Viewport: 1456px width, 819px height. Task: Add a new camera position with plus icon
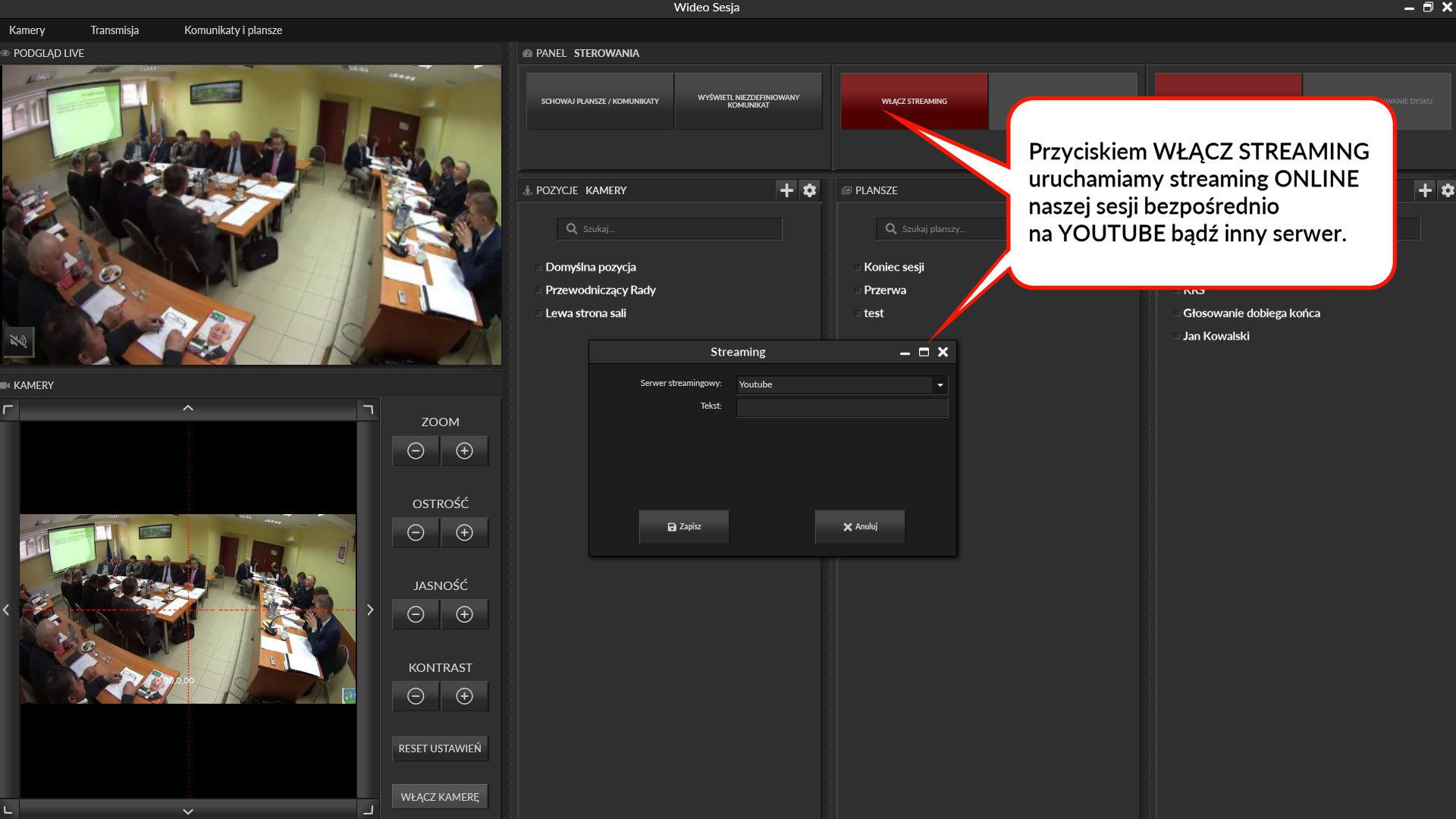[x=786, y=190]
